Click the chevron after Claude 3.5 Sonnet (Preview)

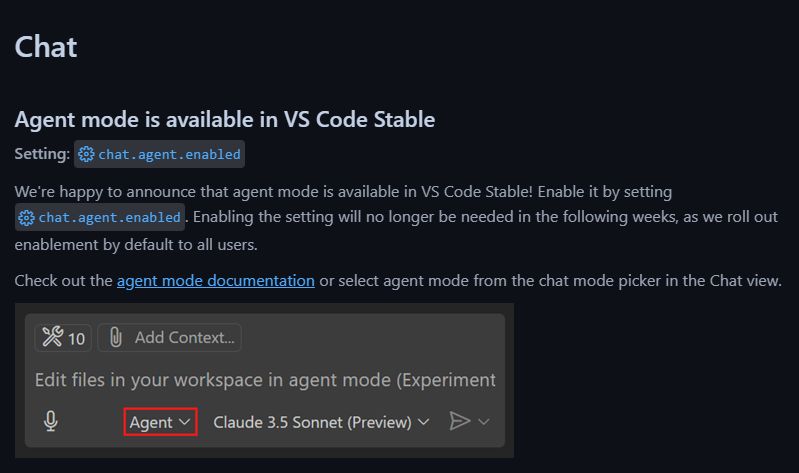pyautogui.click(x=424, y=422)
